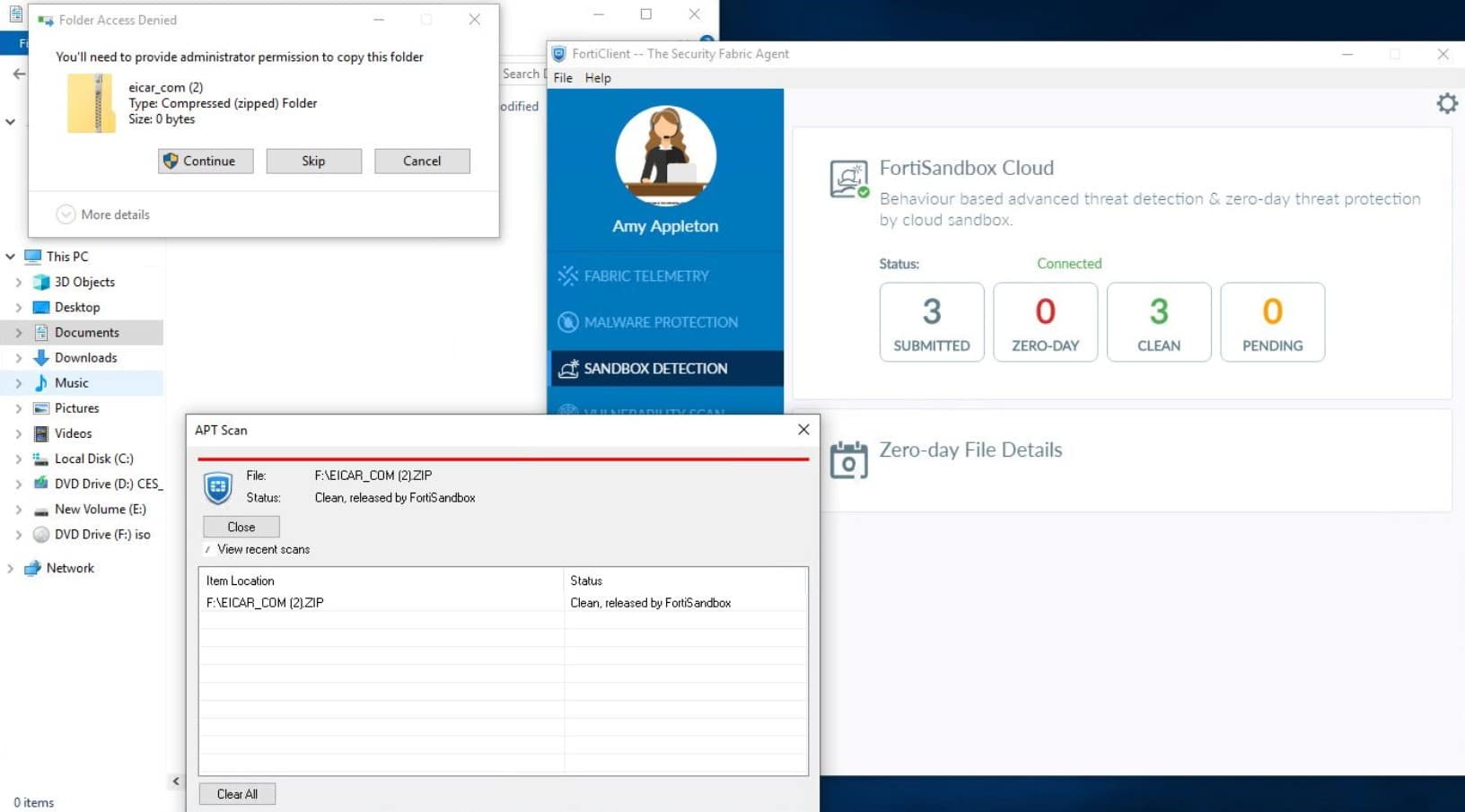Click the FortiSandbox Cloud monitor icon
This screenshot has height=812, width=1465.
(x=848, y=179)
